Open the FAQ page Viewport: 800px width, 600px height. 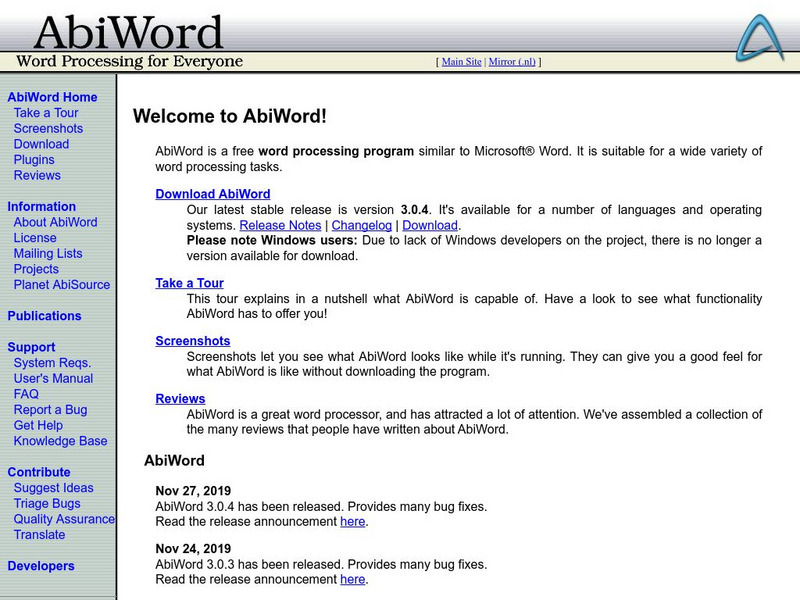pyautogui.click(x=26, y=394)
